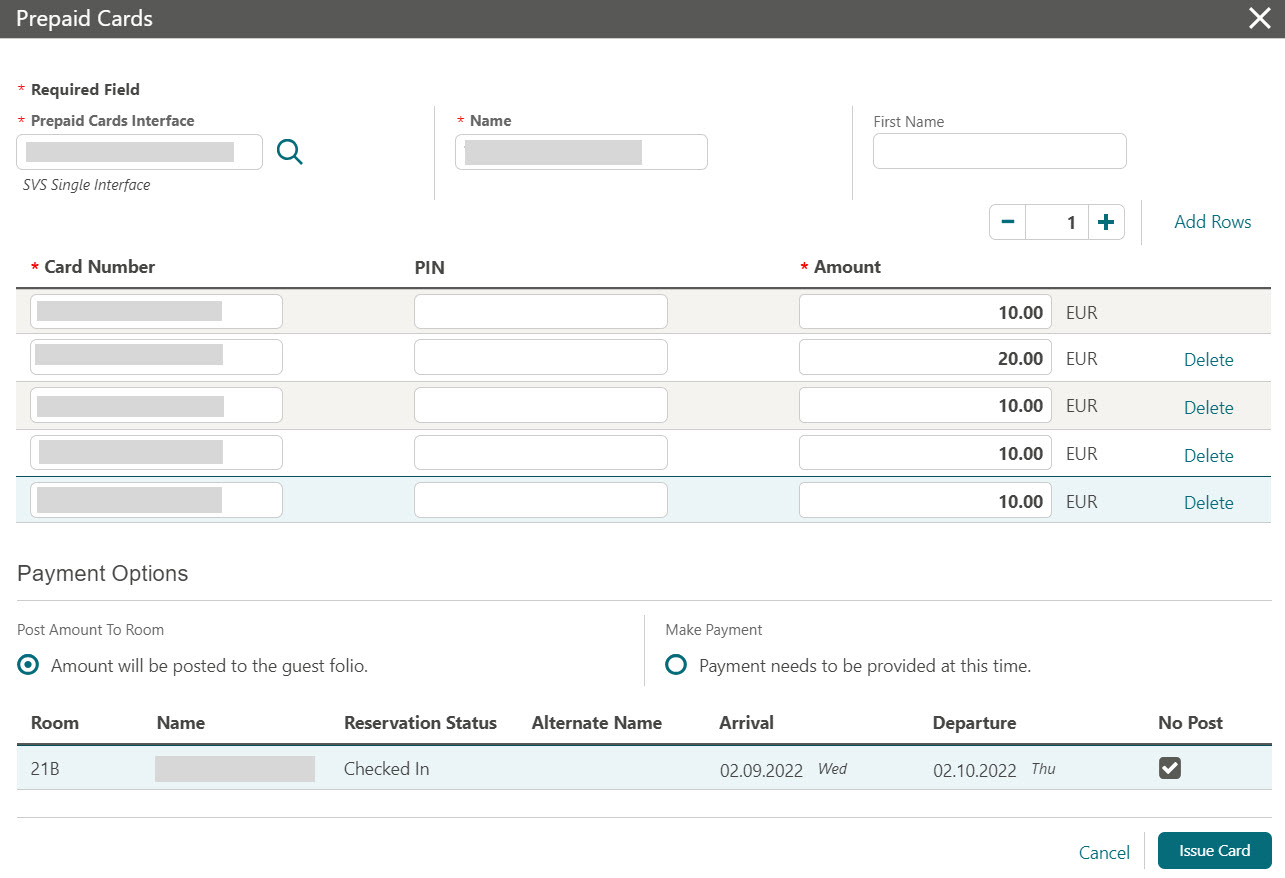Image resolution: width=1285 pixels, height=878 pixels.
Task: Click the required Name field
Action: coord(581,151)
